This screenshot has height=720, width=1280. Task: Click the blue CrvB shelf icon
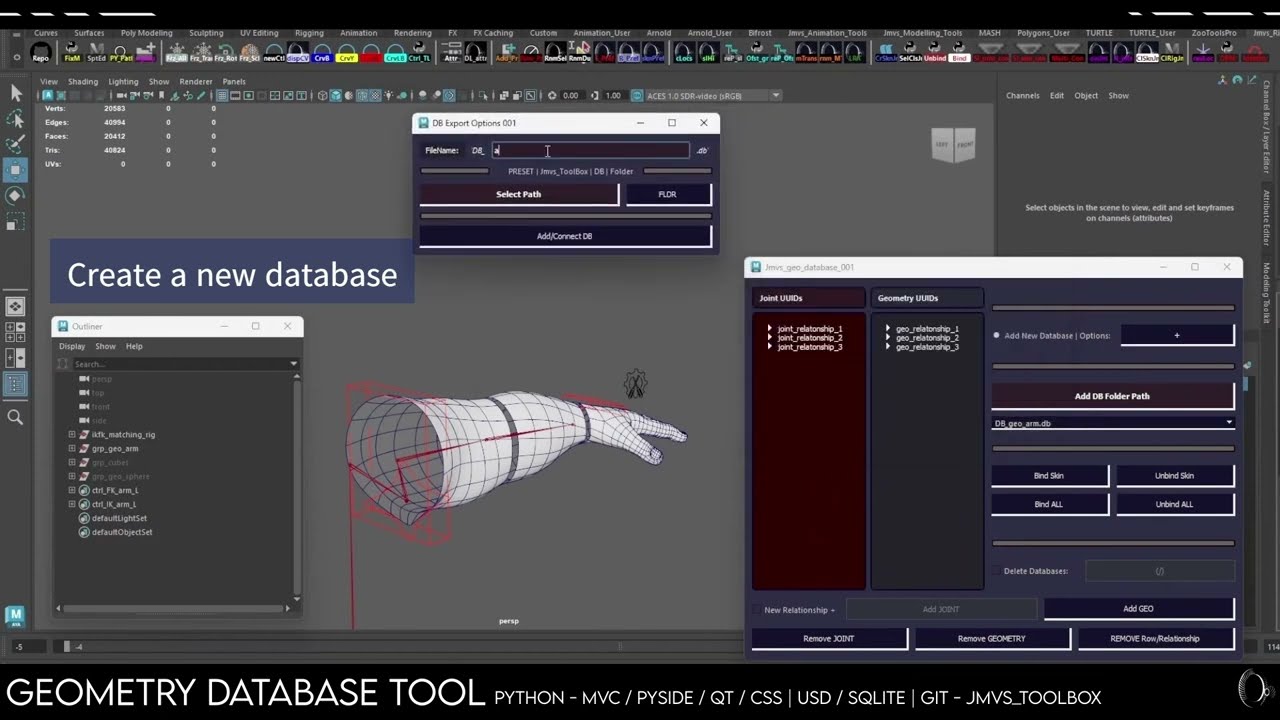[322, 51]
